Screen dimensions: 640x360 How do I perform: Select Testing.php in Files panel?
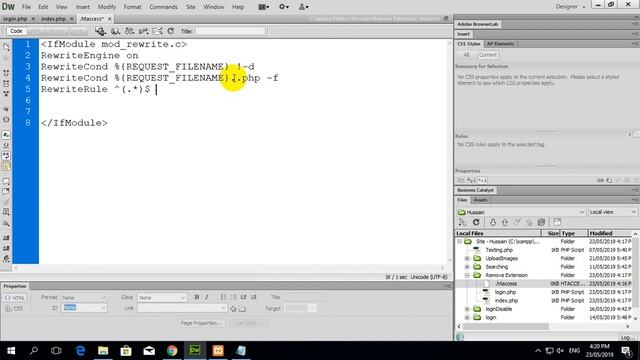(x=499, y=250)
